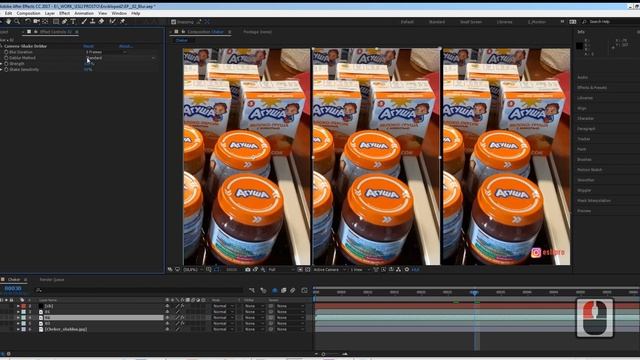Select the Eraser tool
The height and width of the screenshot is (360, 640).
point(101,21)
